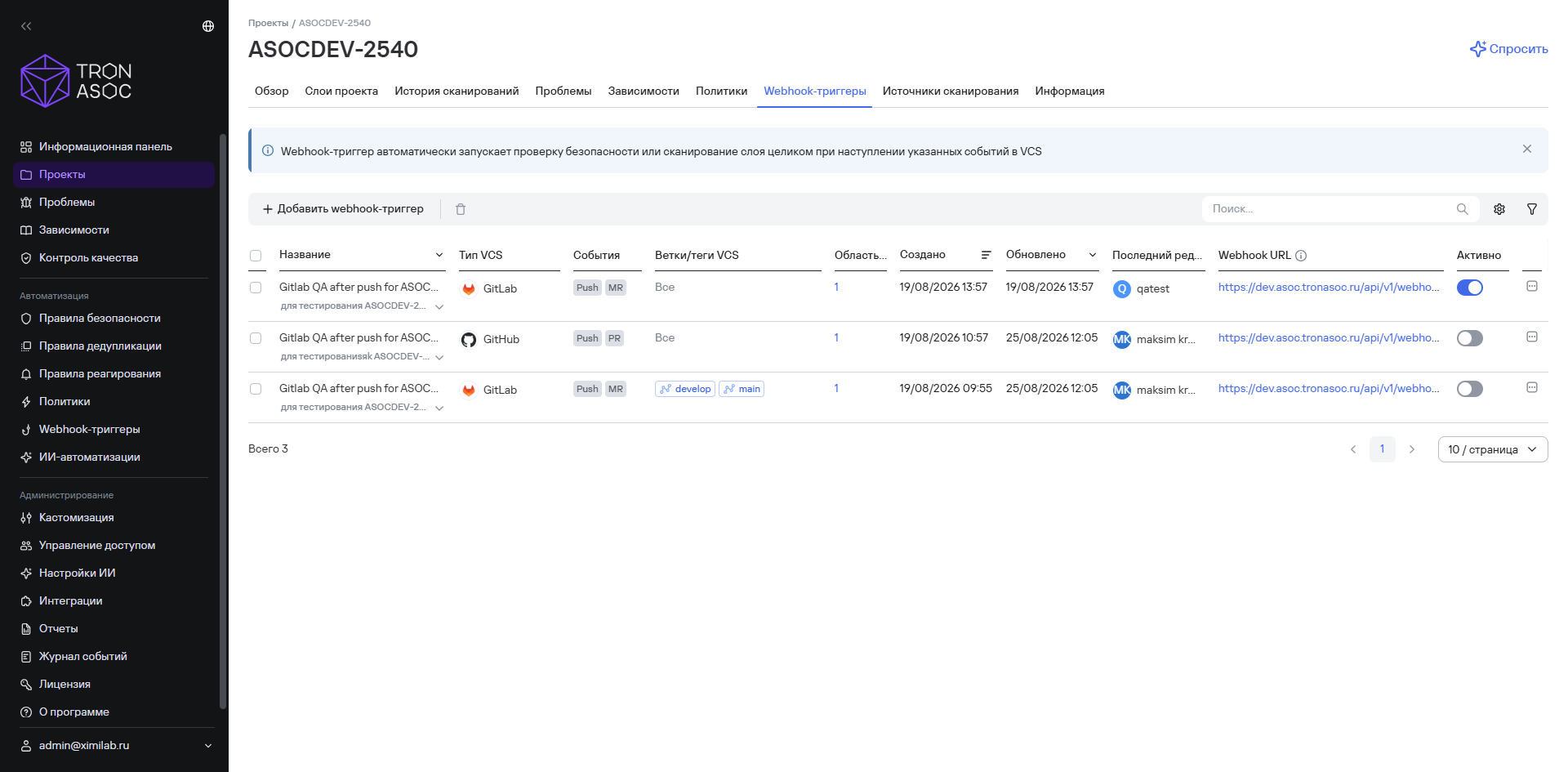The height and width of the screenshot is (772, 1568).
Task: Check the GitHub row checkbox
Action: point(256,338)
